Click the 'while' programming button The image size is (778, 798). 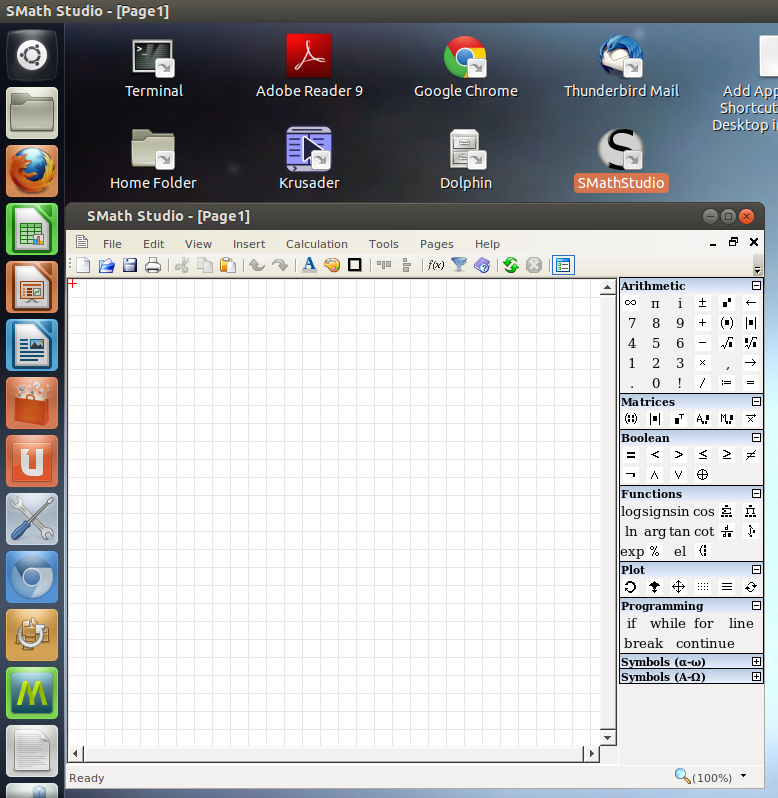pos(668,623)
